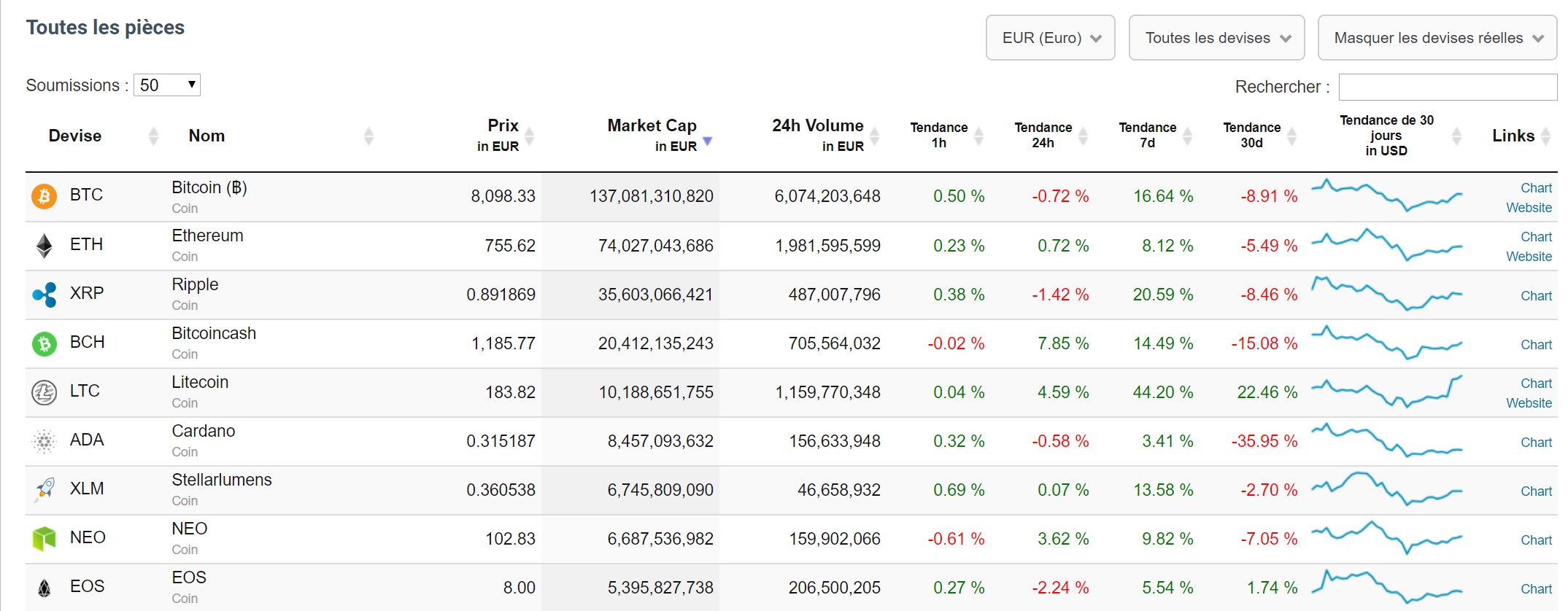This screenshot has width=1568, height=611.
Task: Click the Rechercher search input field
Action: tap(1448, 87)
